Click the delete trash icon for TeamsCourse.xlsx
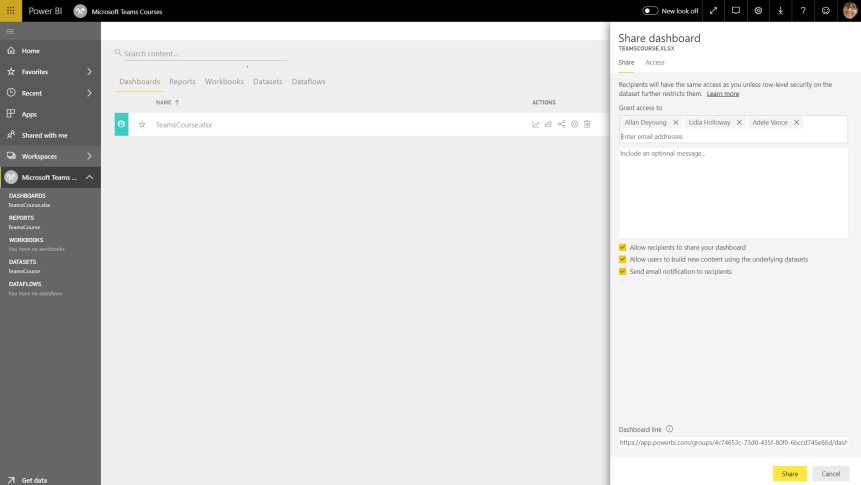 pos(587,125)
